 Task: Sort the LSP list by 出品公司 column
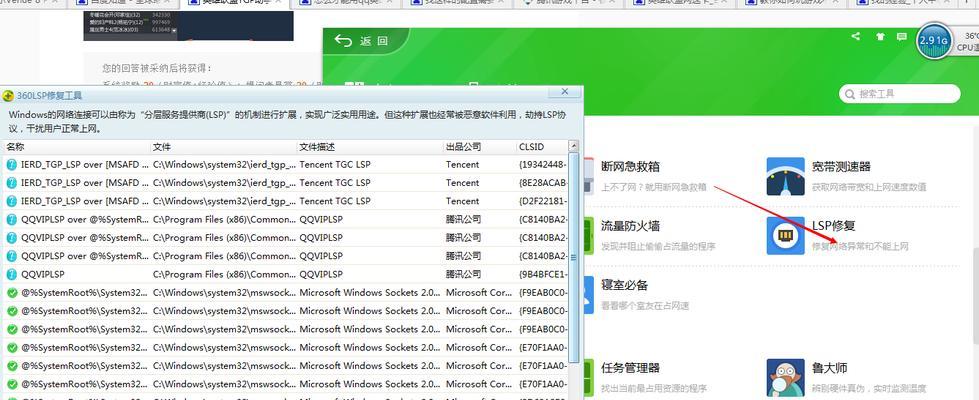pos(480,147)
